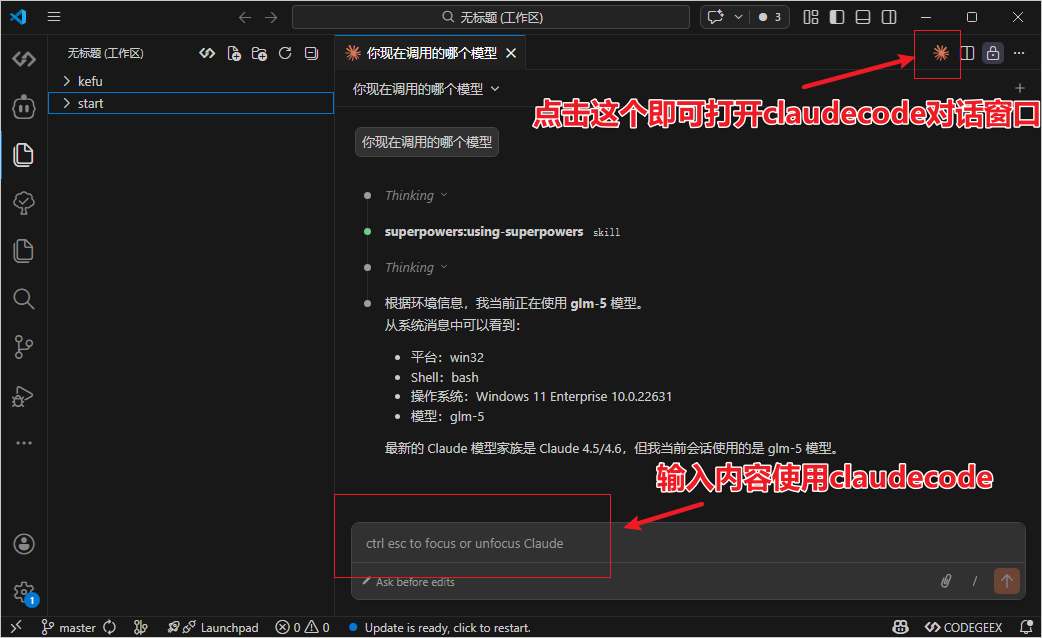Open the customize layout icon

(x=811, y=17)
